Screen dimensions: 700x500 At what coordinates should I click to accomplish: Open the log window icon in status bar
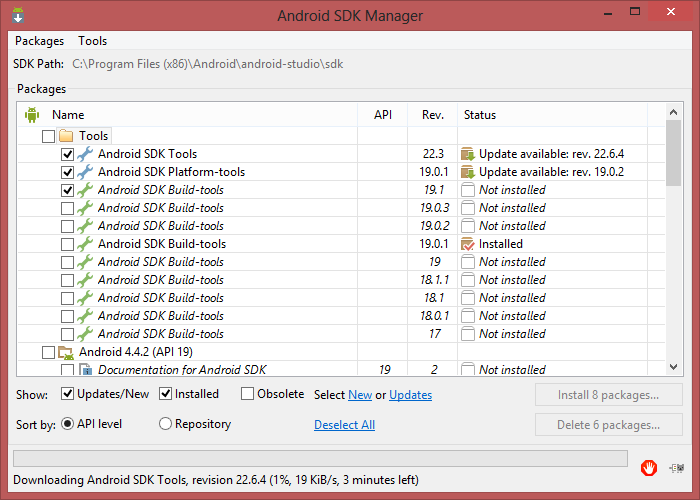(x=680, y=467)
